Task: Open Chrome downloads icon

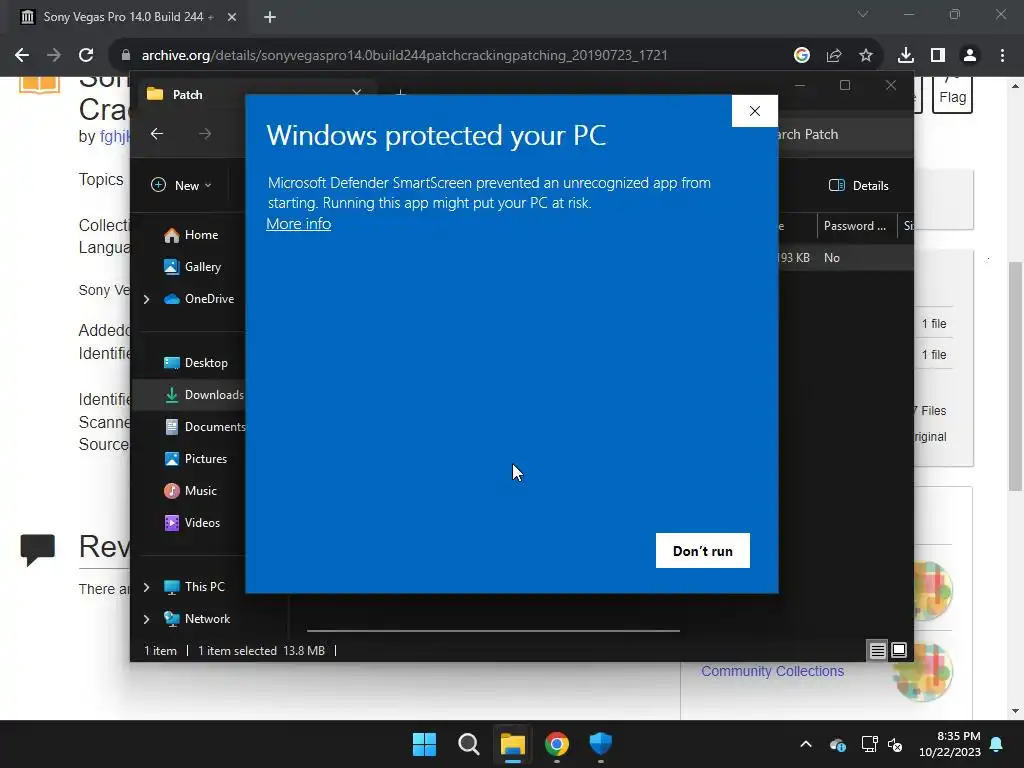Action: pos(906,56)
